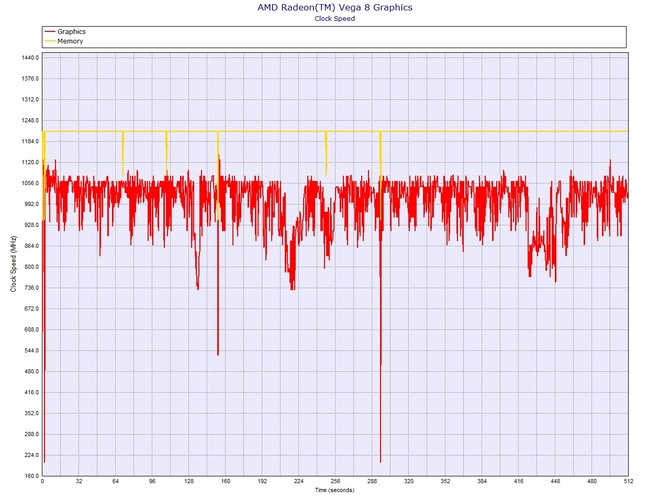Image resolution: width=670 pixels, height=502 pixels.
Task: Click the x-axis tick label 64
Action: pos(116,481)
